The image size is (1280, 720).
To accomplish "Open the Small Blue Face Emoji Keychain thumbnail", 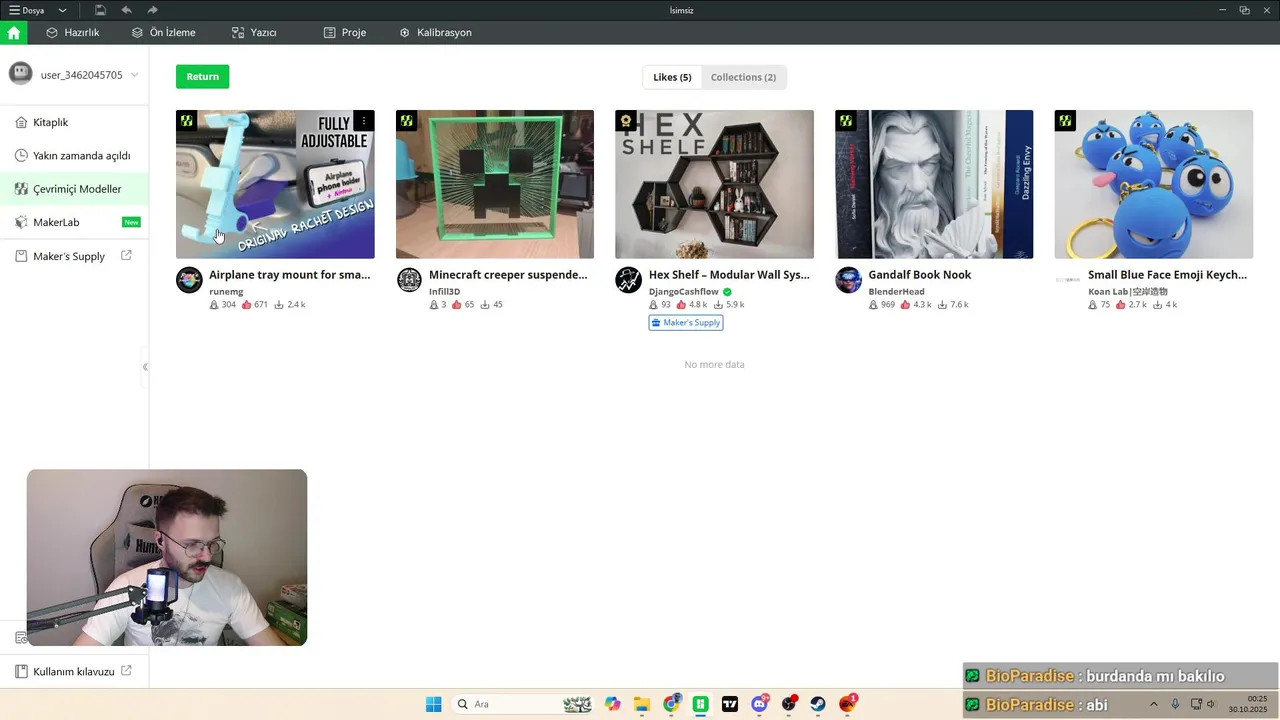I will click(x=1153, y=184).
